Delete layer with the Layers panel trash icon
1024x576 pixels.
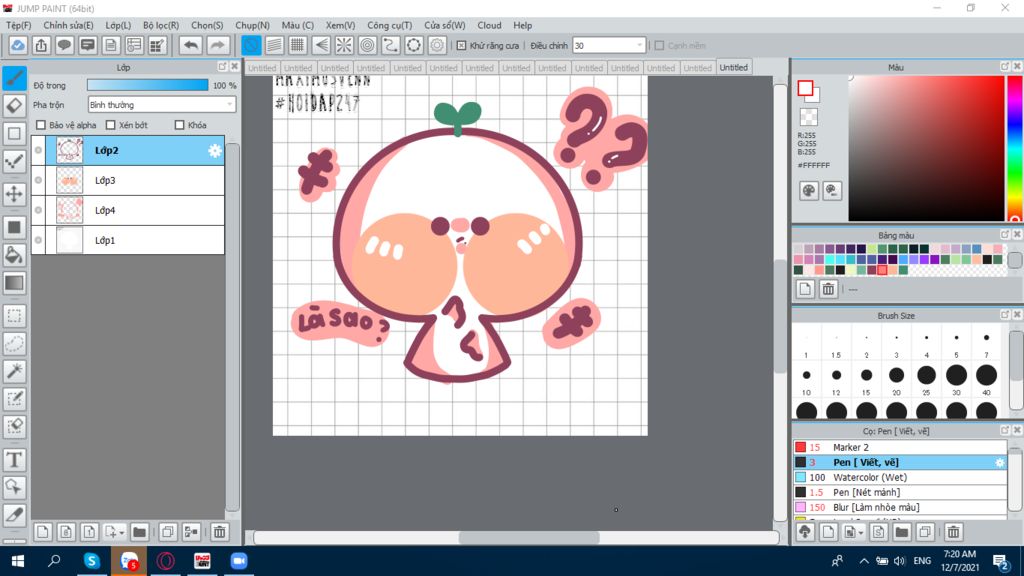(x=219, y=532)
